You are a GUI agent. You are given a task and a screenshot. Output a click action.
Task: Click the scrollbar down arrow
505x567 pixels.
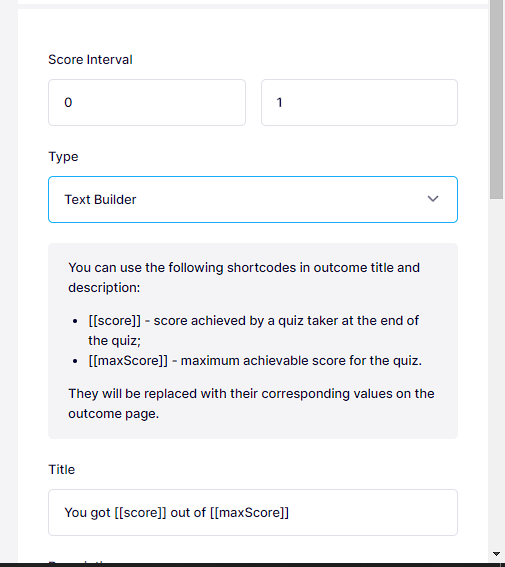tap(496, 554)
